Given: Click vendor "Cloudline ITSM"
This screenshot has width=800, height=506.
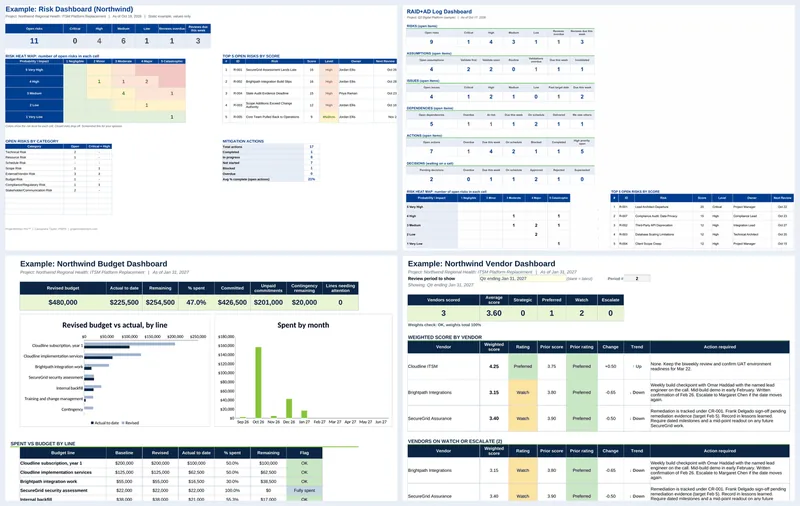Looking at the screenshot, I should (x=423, y=366).
